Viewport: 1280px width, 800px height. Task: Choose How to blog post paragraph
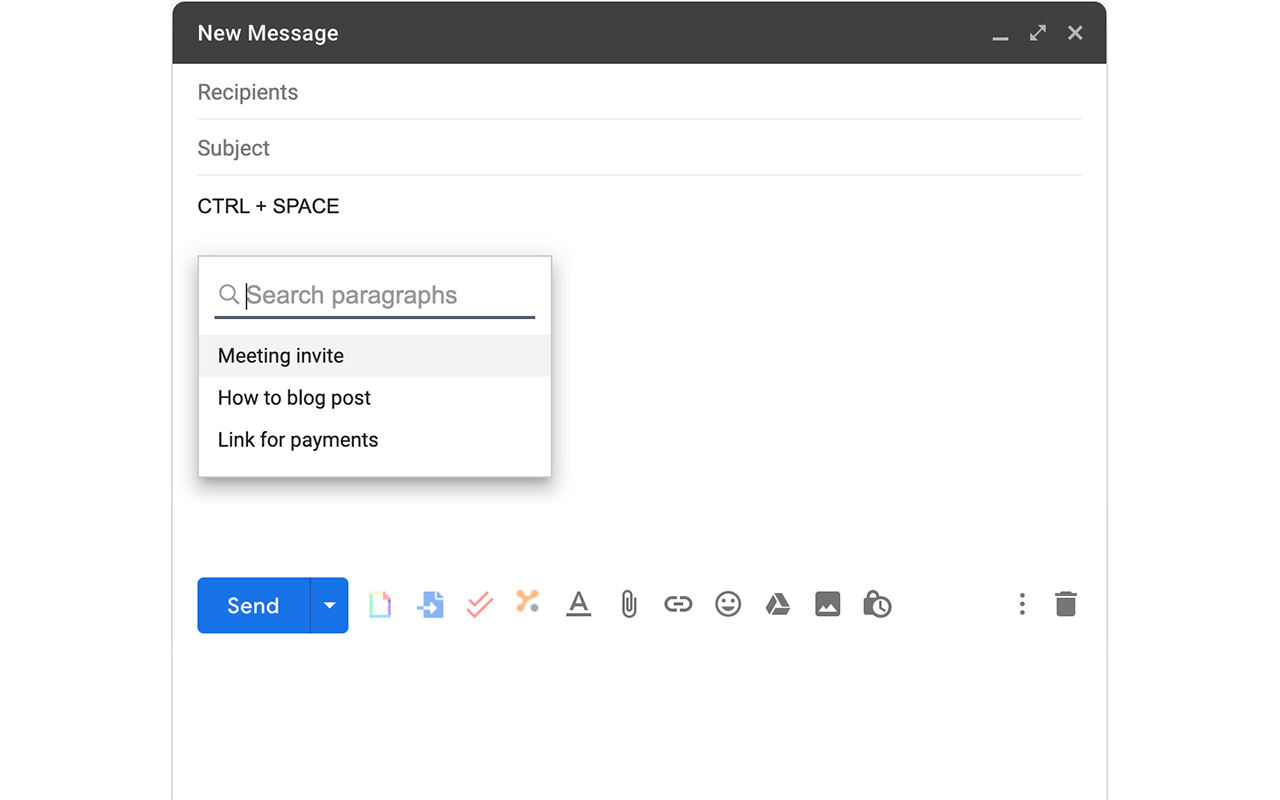pos(294,397)
